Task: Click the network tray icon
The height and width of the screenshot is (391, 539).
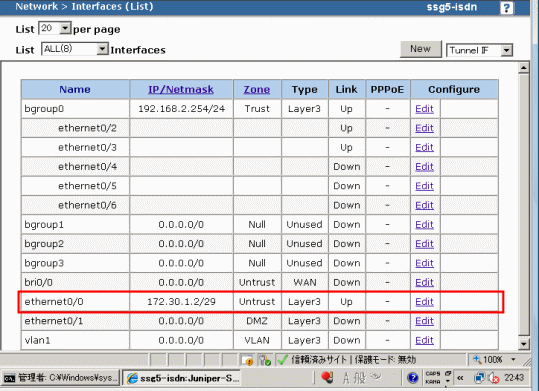Action: pos(479,378)
